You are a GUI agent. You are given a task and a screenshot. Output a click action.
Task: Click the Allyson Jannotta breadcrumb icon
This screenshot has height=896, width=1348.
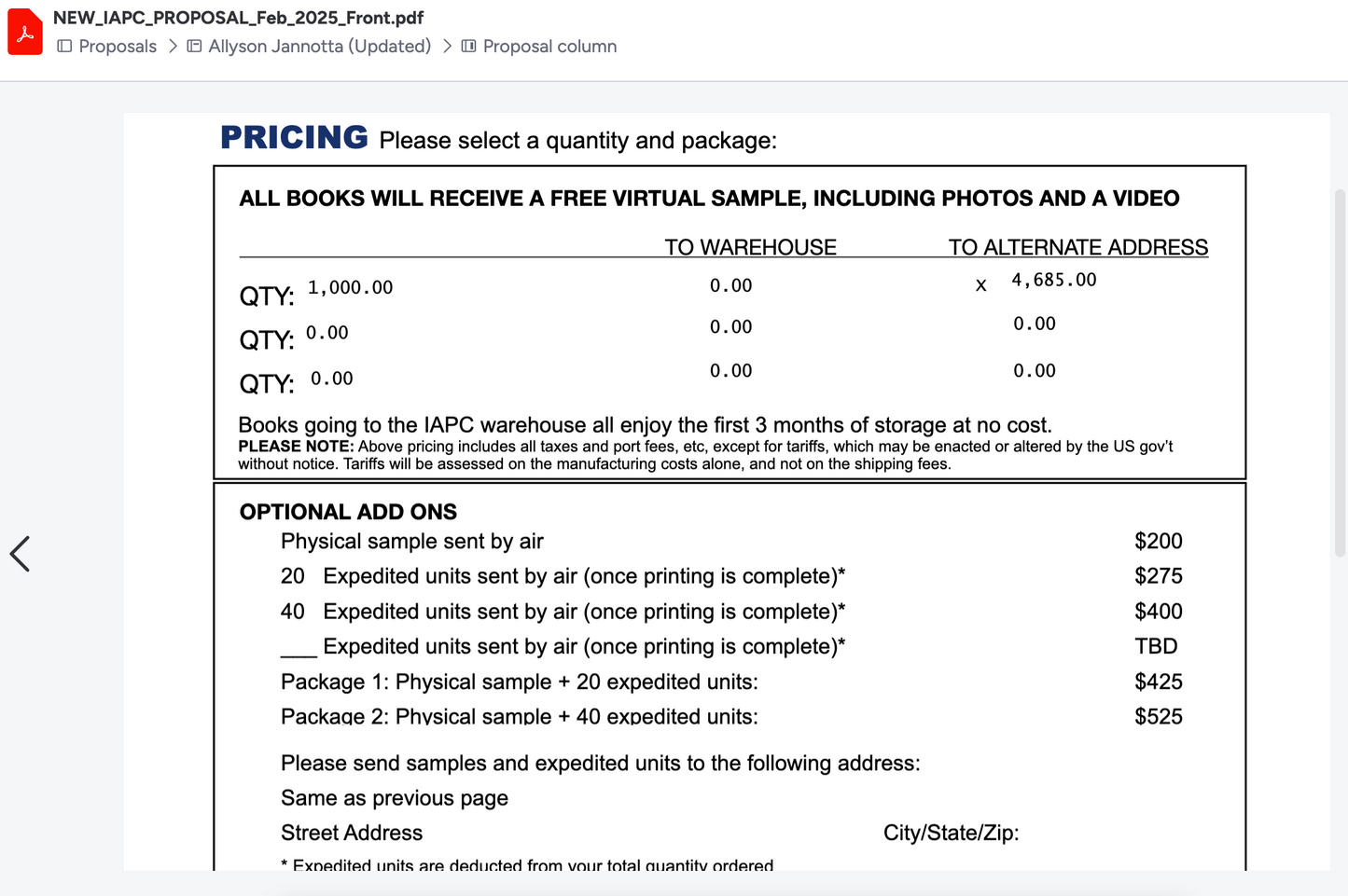point(194,46)
